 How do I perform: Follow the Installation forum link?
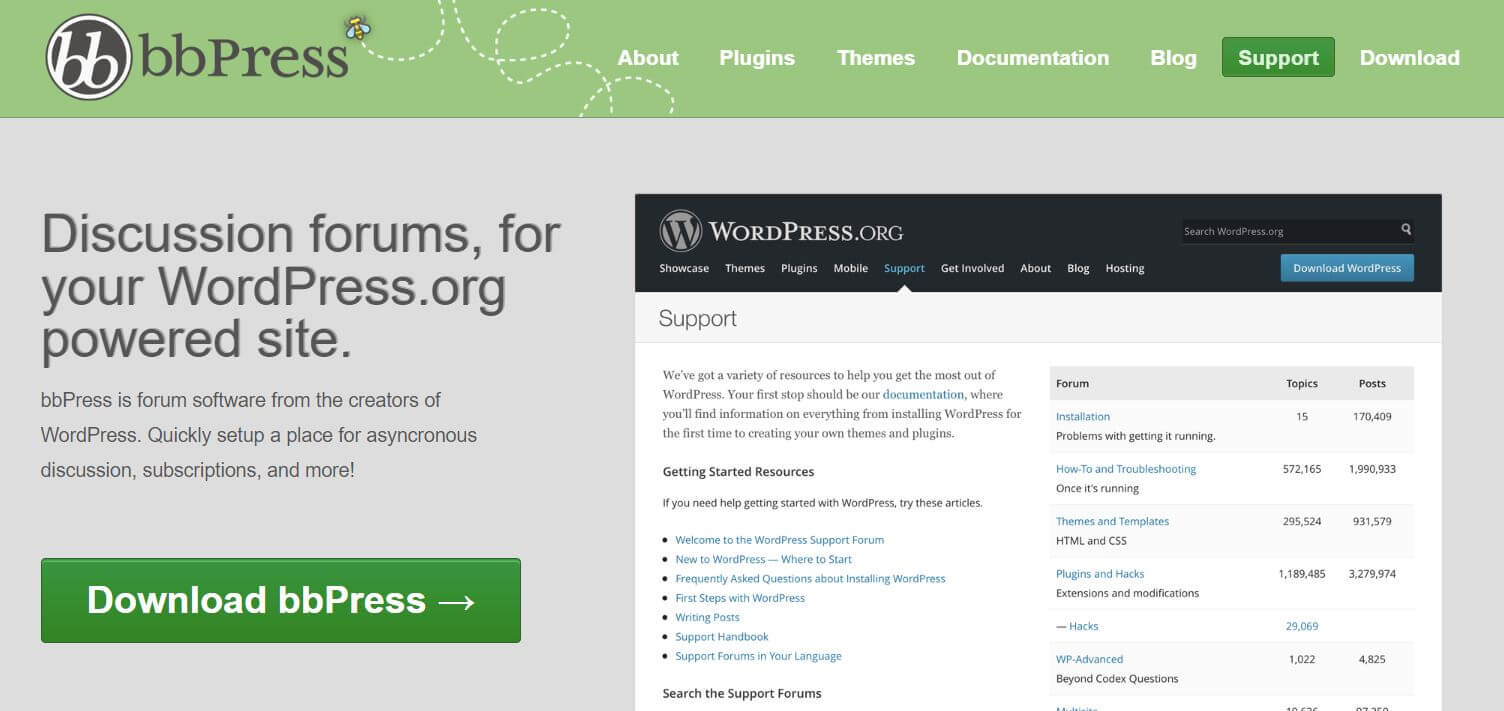click(1082, 416)
